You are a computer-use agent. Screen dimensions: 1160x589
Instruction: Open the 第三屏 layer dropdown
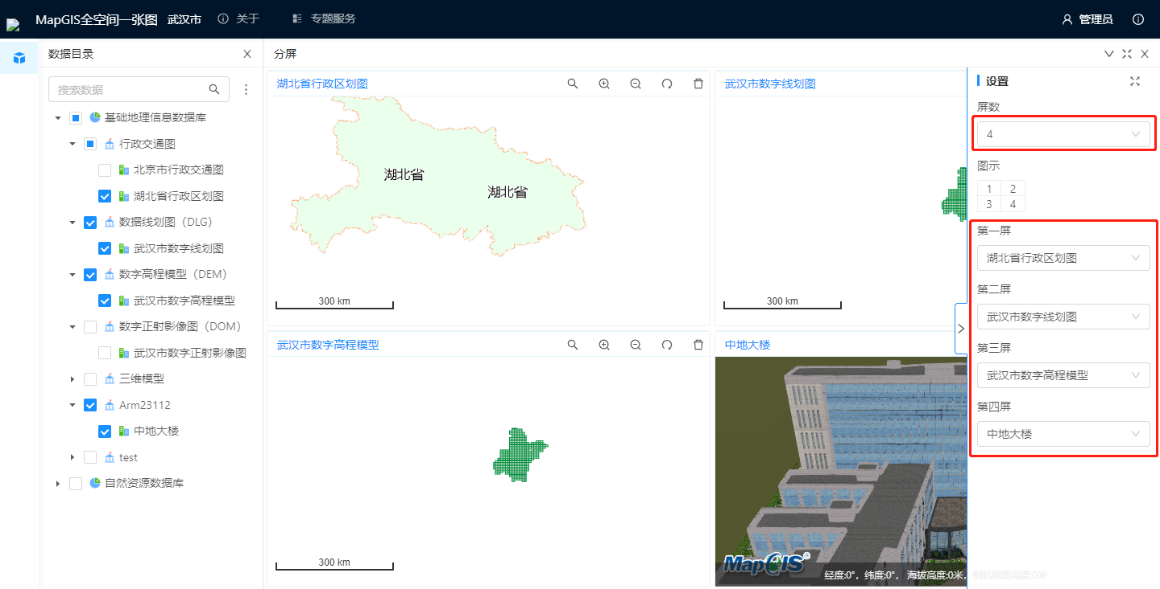point(1063,375)
